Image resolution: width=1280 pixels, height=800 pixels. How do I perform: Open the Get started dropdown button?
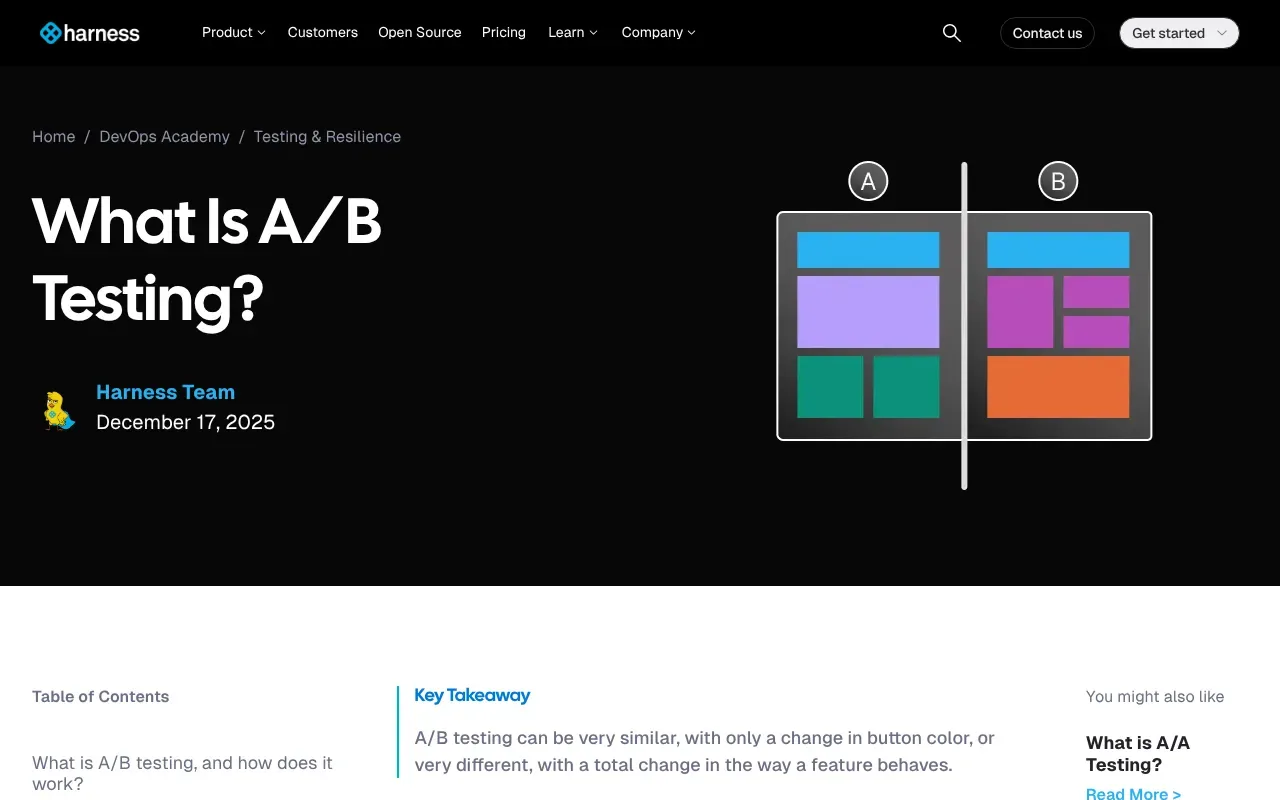[x=1178, y=33]
